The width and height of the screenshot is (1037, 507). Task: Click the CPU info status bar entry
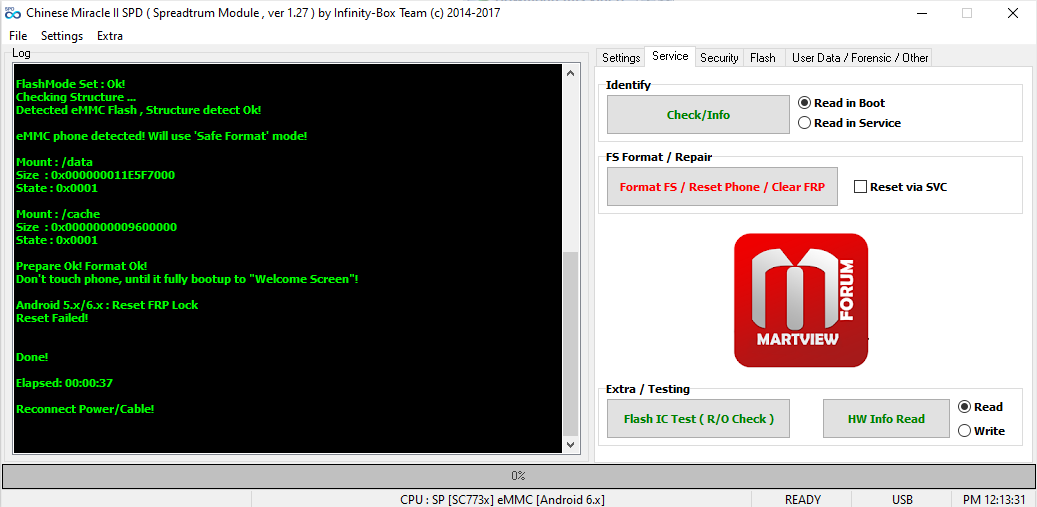click(x=503, y=500)
